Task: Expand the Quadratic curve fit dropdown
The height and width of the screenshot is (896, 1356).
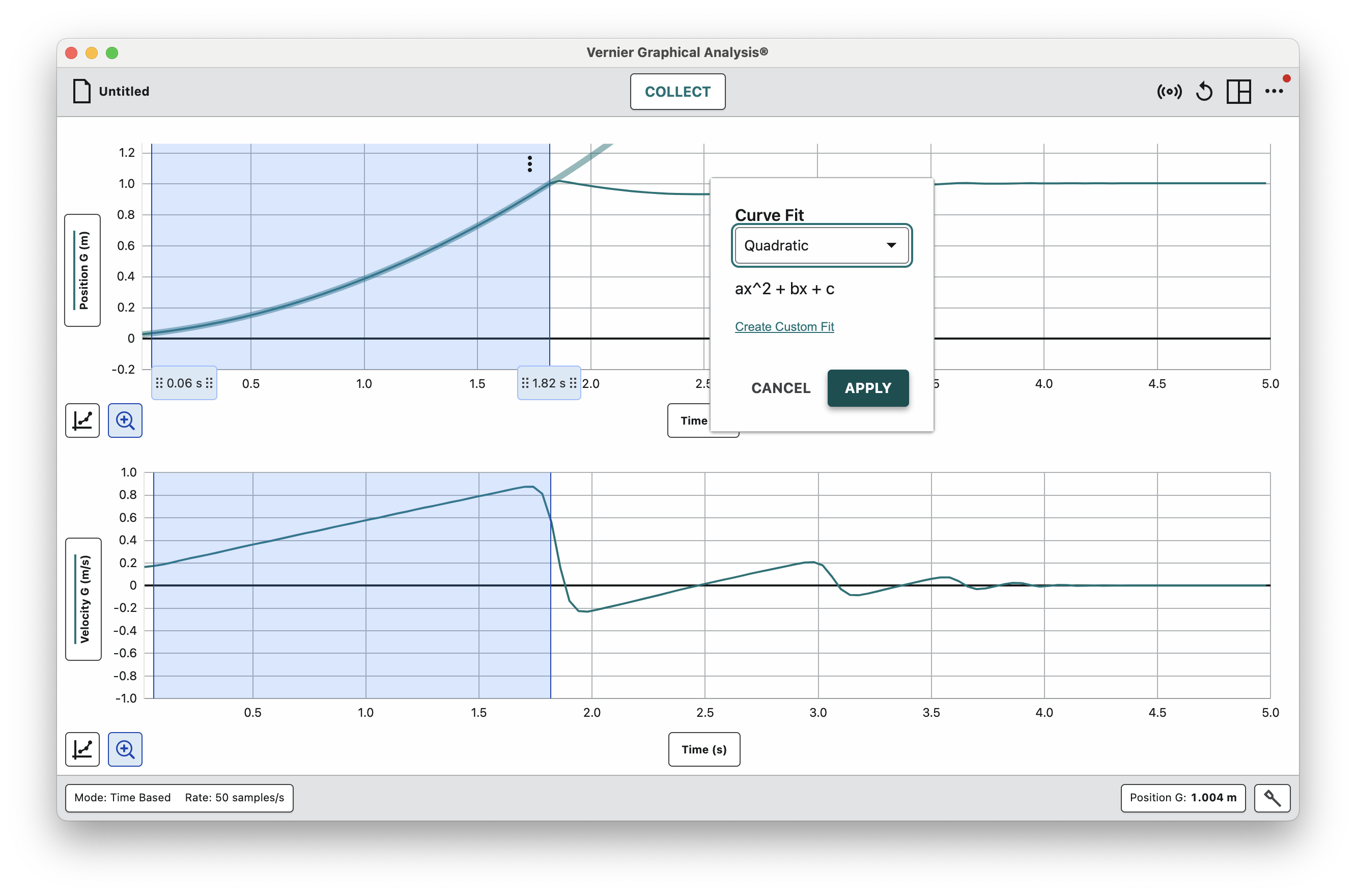Action: [x=822, y=246]
